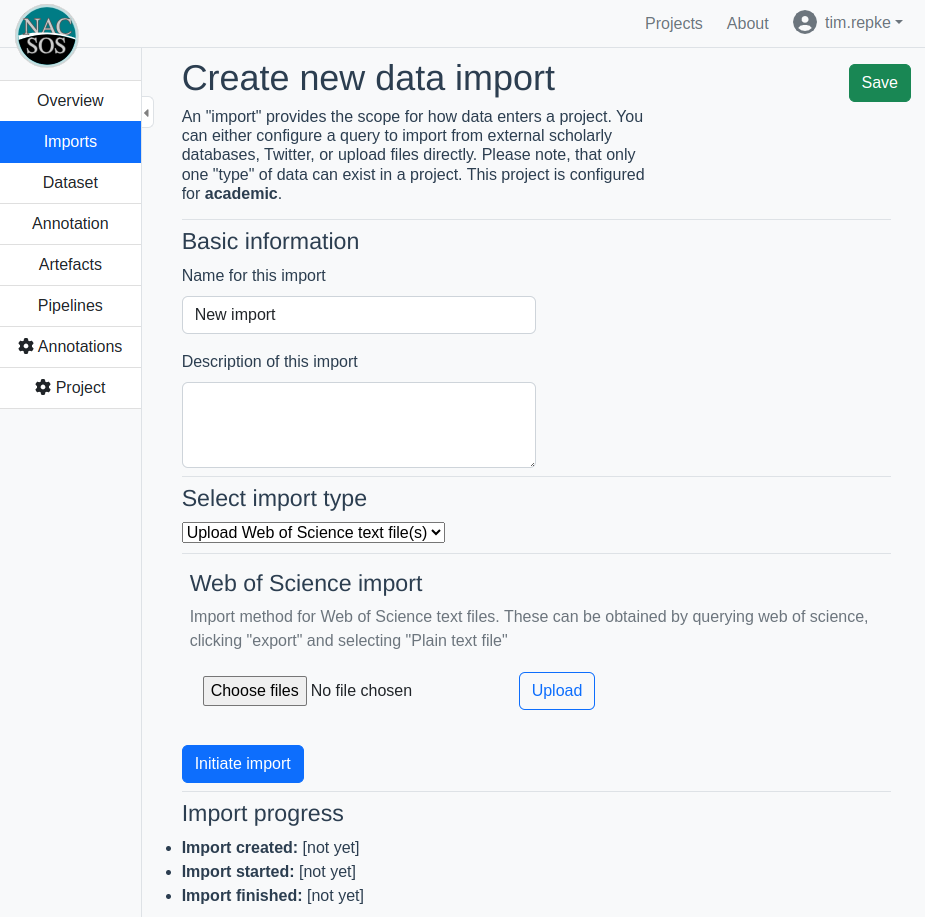
Task: Open the Projects link in the navbar
Action: (x=673, y=23)
